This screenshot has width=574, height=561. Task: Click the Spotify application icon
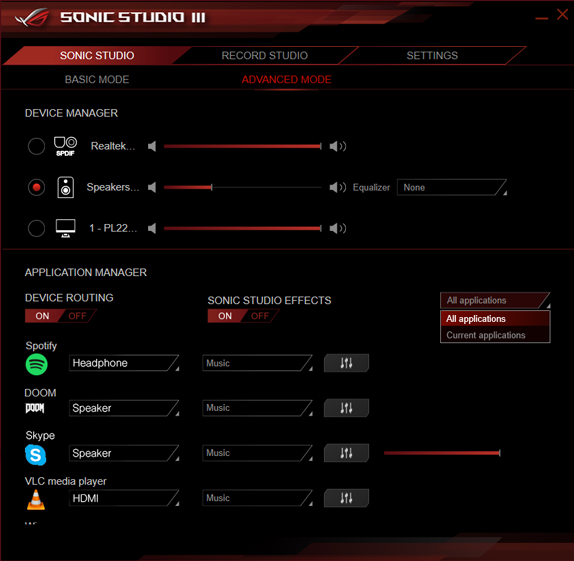[36, 364]
